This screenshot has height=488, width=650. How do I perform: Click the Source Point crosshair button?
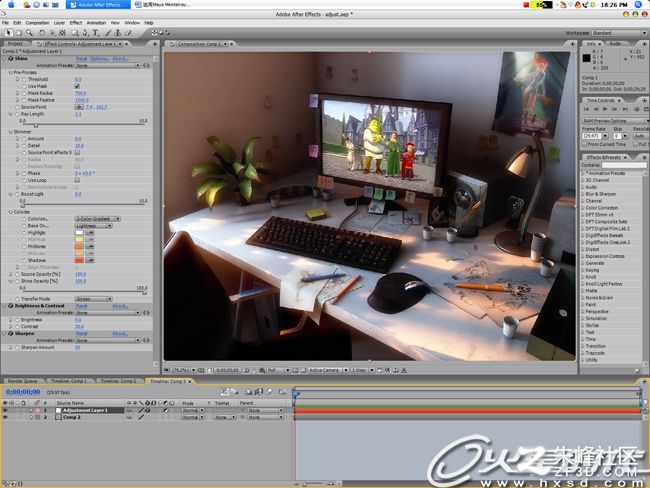click(x=79, y=107)
